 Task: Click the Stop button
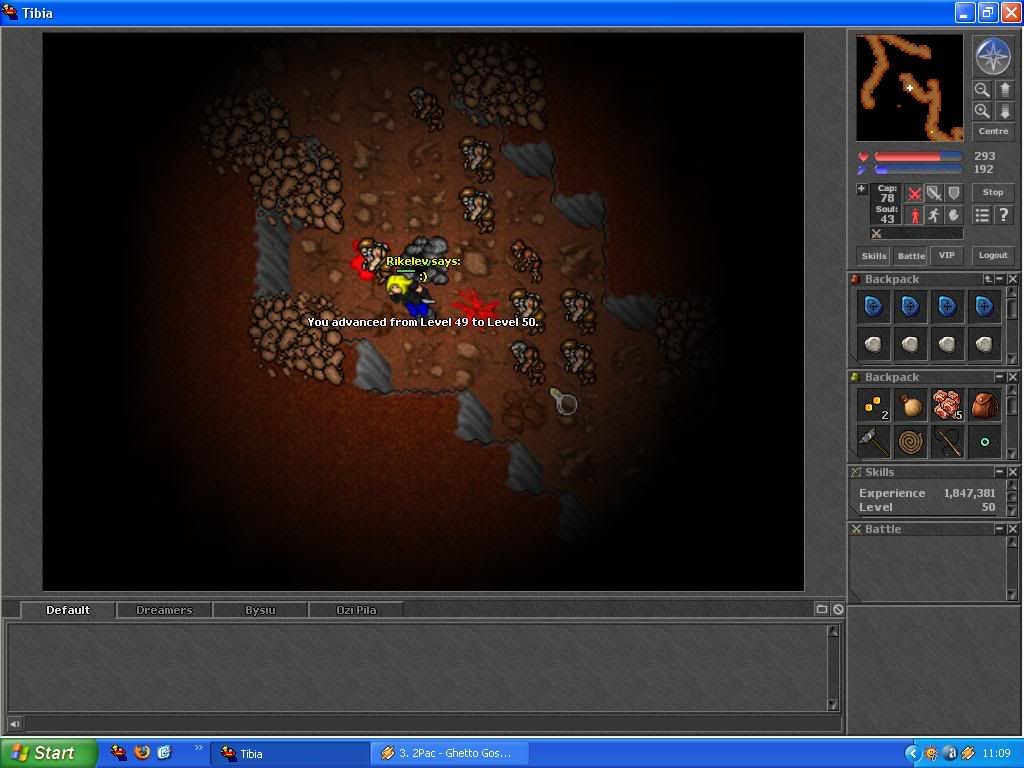click(993, 192)
